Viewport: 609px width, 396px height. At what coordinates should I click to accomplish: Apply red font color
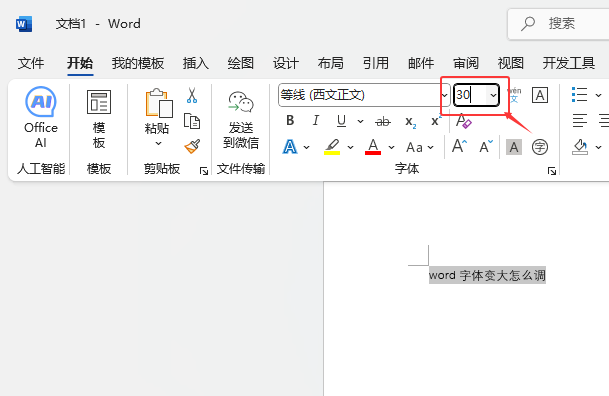tap(373, 147)
